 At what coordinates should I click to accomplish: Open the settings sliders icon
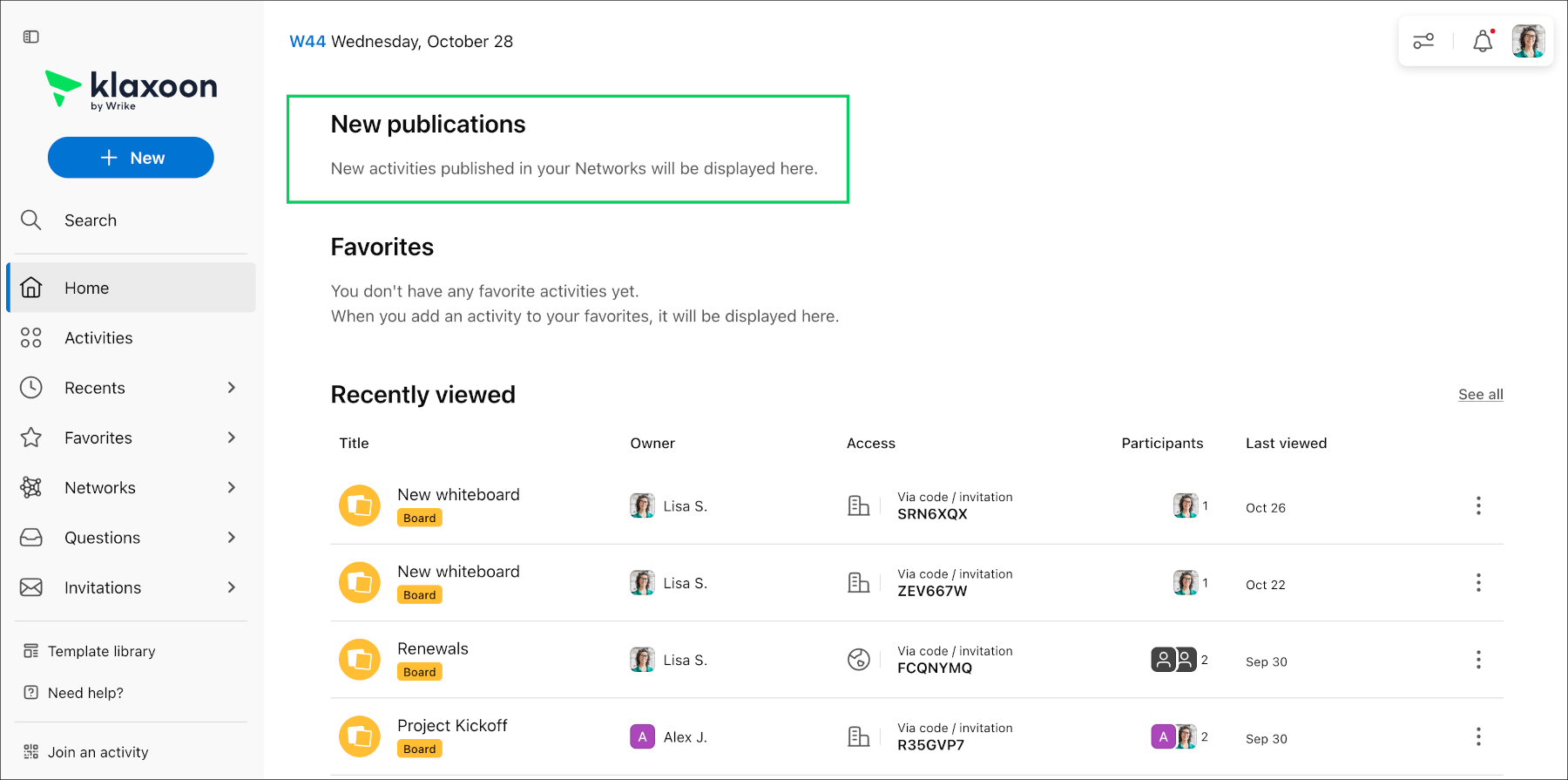1423,41
